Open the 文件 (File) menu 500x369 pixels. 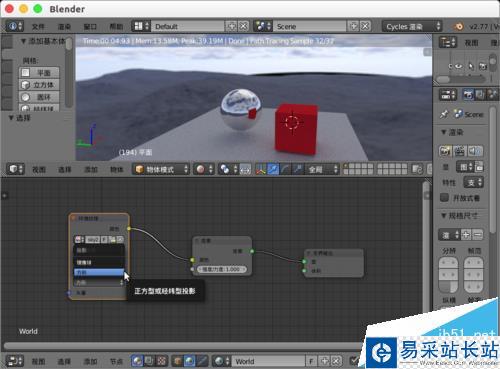pyautogui.click(x=38, y=26)
